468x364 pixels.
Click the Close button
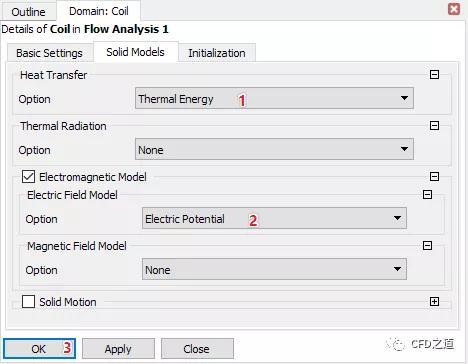click(x=197, y=349)
